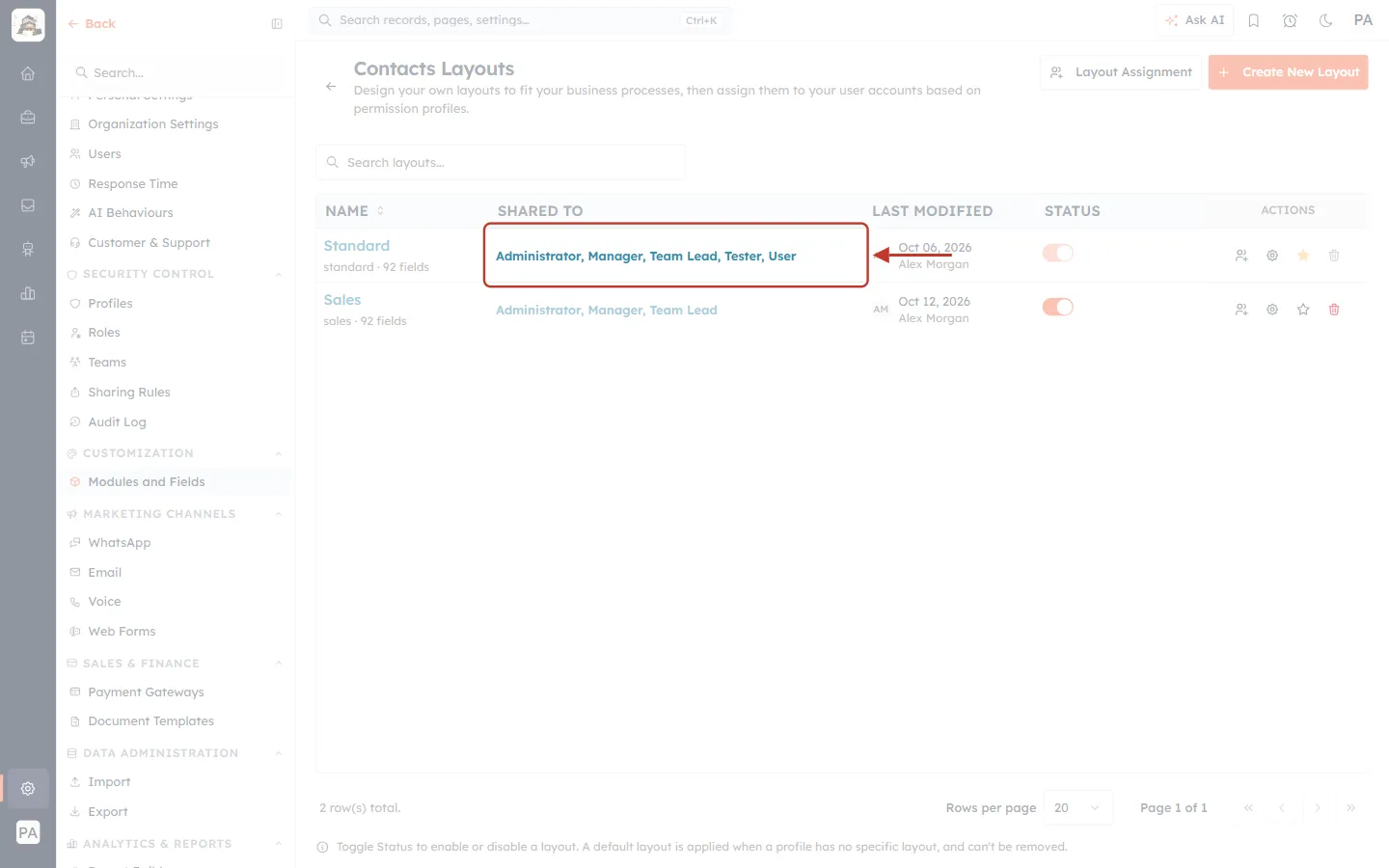Image resolution: width=1389 pixels, height=868 pixels.
Task: Open the Standard layout link
Action: 357,246
